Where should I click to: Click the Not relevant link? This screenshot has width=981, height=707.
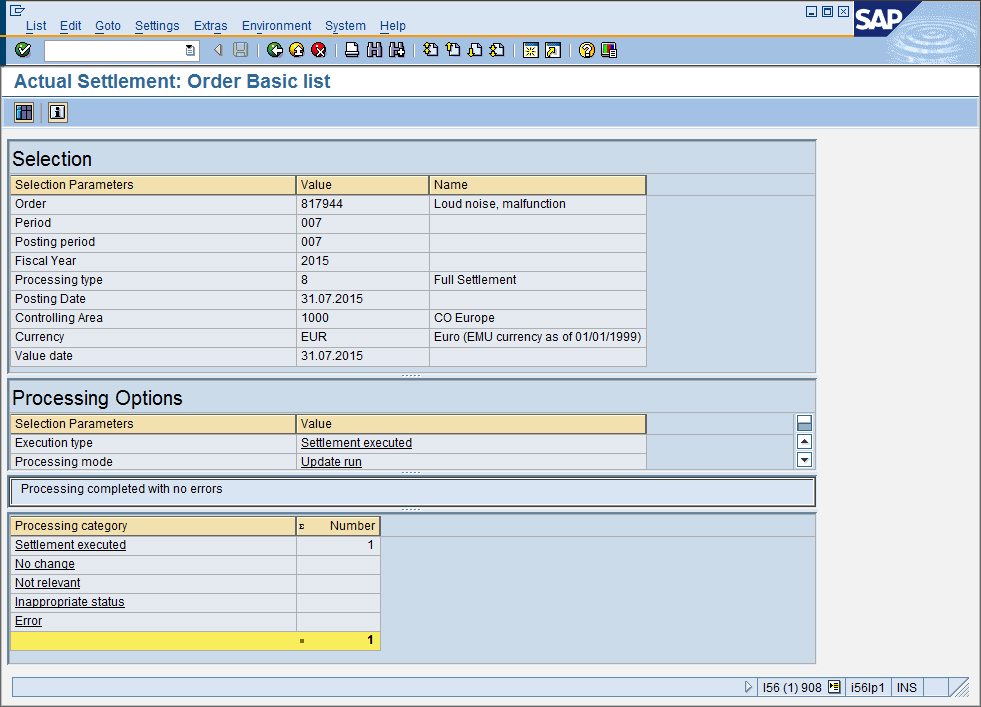[48, 583]
